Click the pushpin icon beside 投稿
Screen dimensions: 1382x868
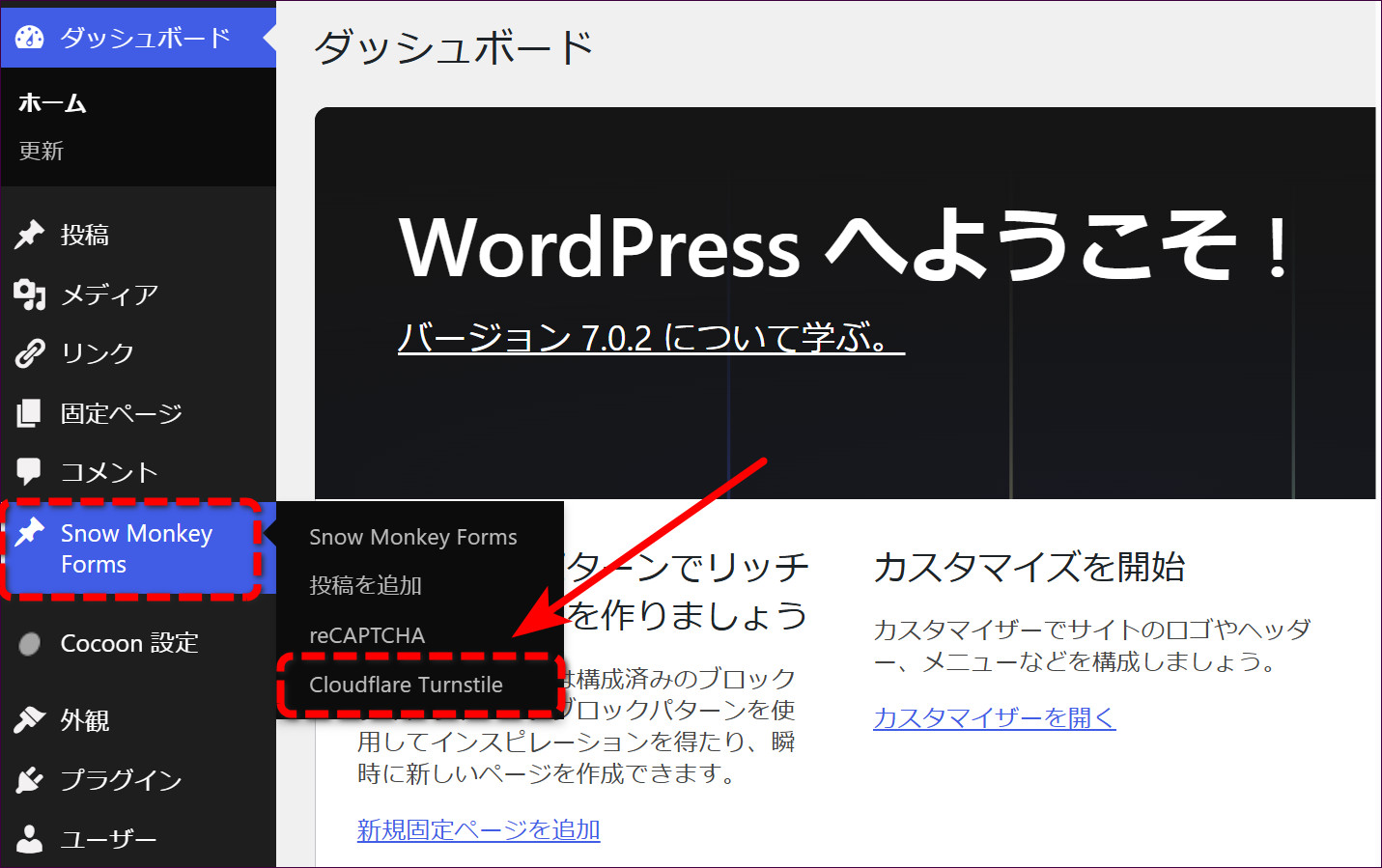(x=30, y=235)
